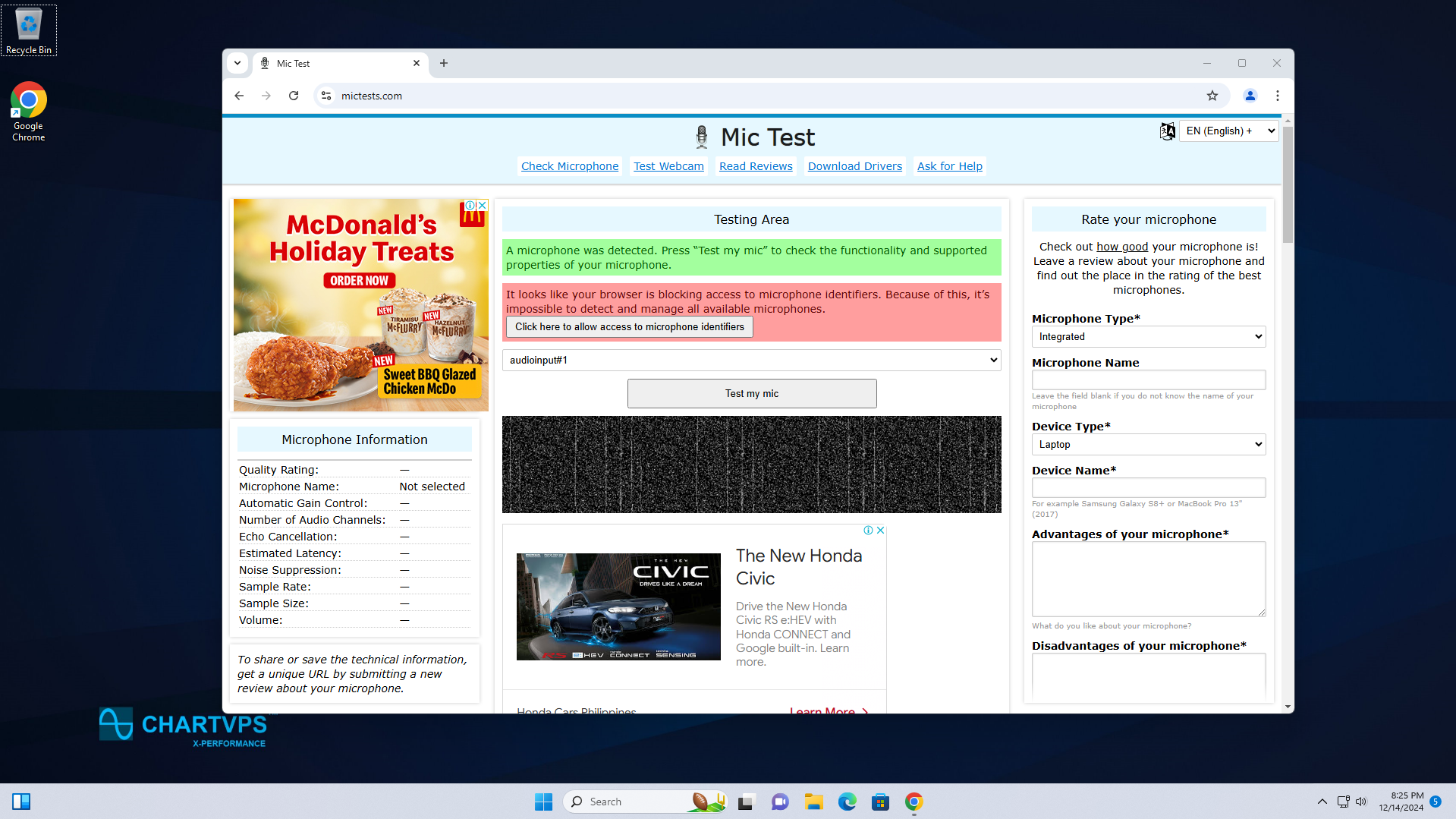Open File Explorer from taskbar
This screenshot has width=1456, height=819.
(813, 802)
